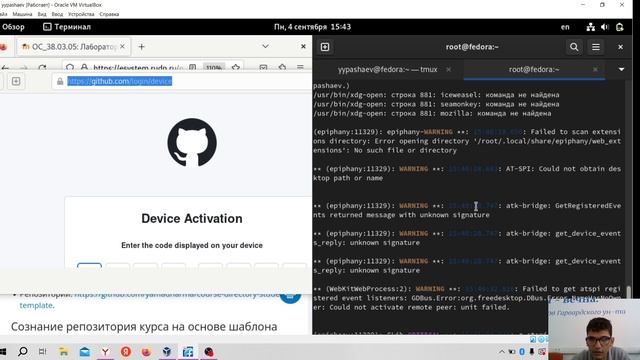
Task: Open the clock showing Пн, 4 сентября 15:43
Action: (x=312, y=27)
